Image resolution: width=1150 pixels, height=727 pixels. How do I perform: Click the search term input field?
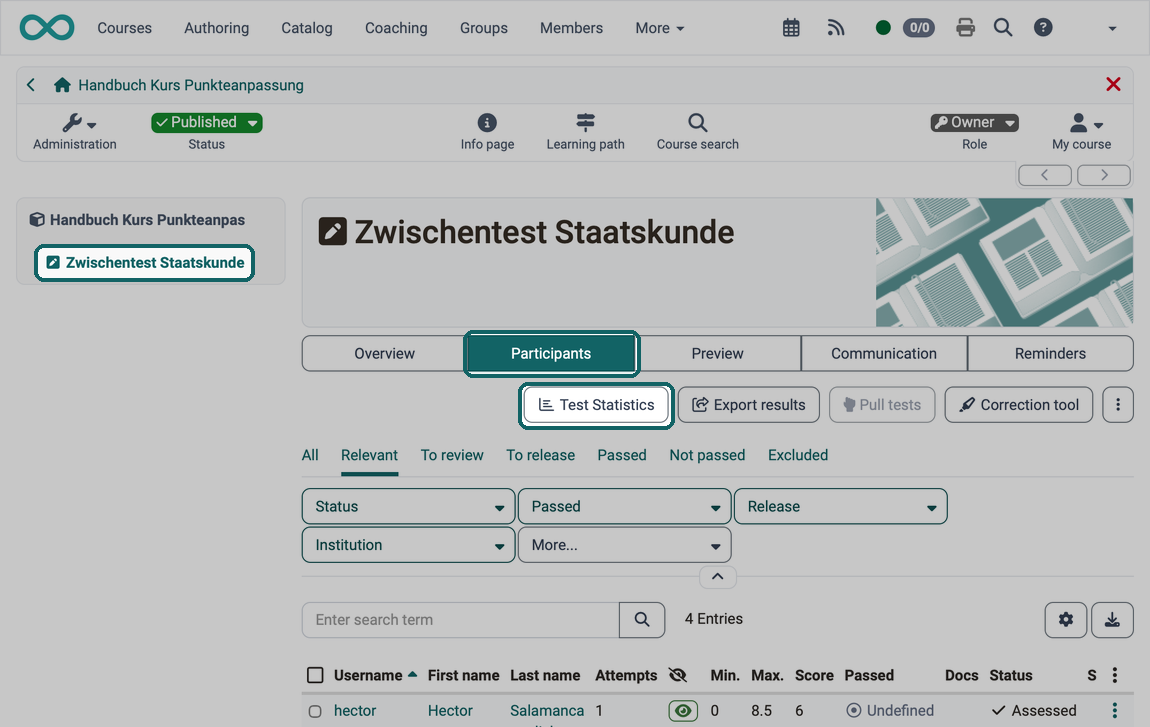tap(461, 620)
